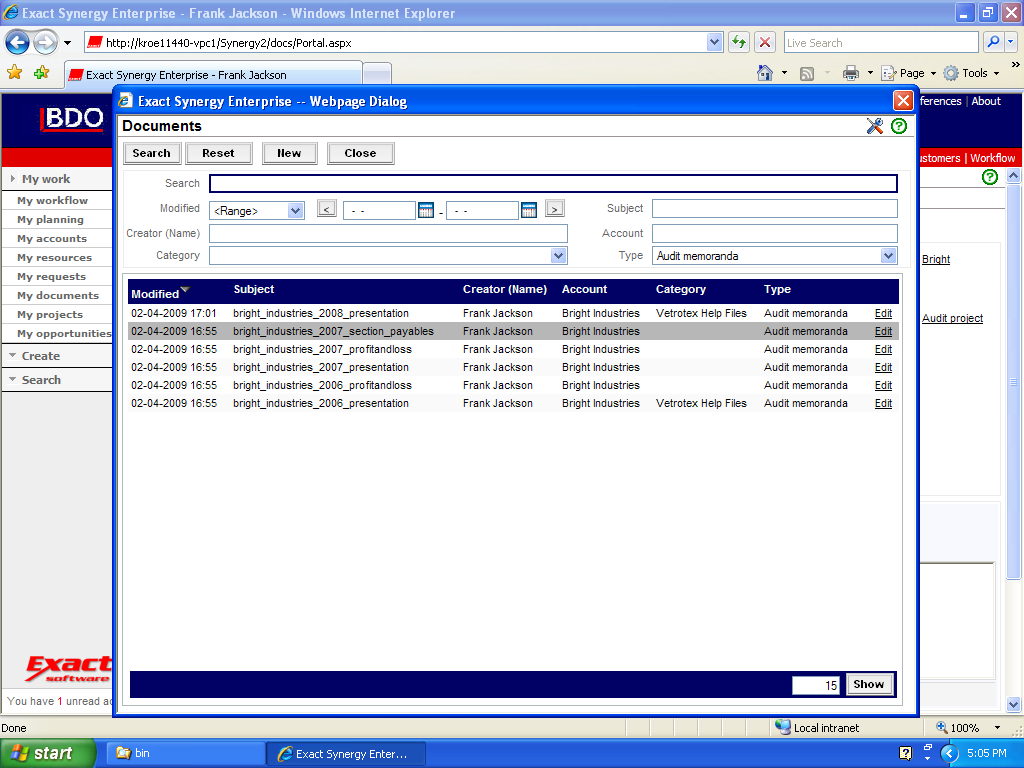The image size is (1024, 768).
Task: Open My projects in sidebar
Action: 50,314
